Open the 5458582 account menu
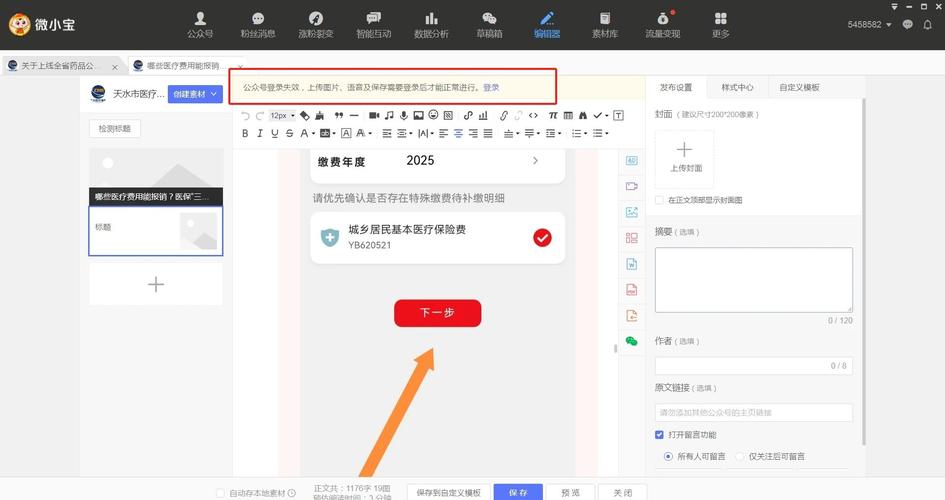 coord(869,25)
